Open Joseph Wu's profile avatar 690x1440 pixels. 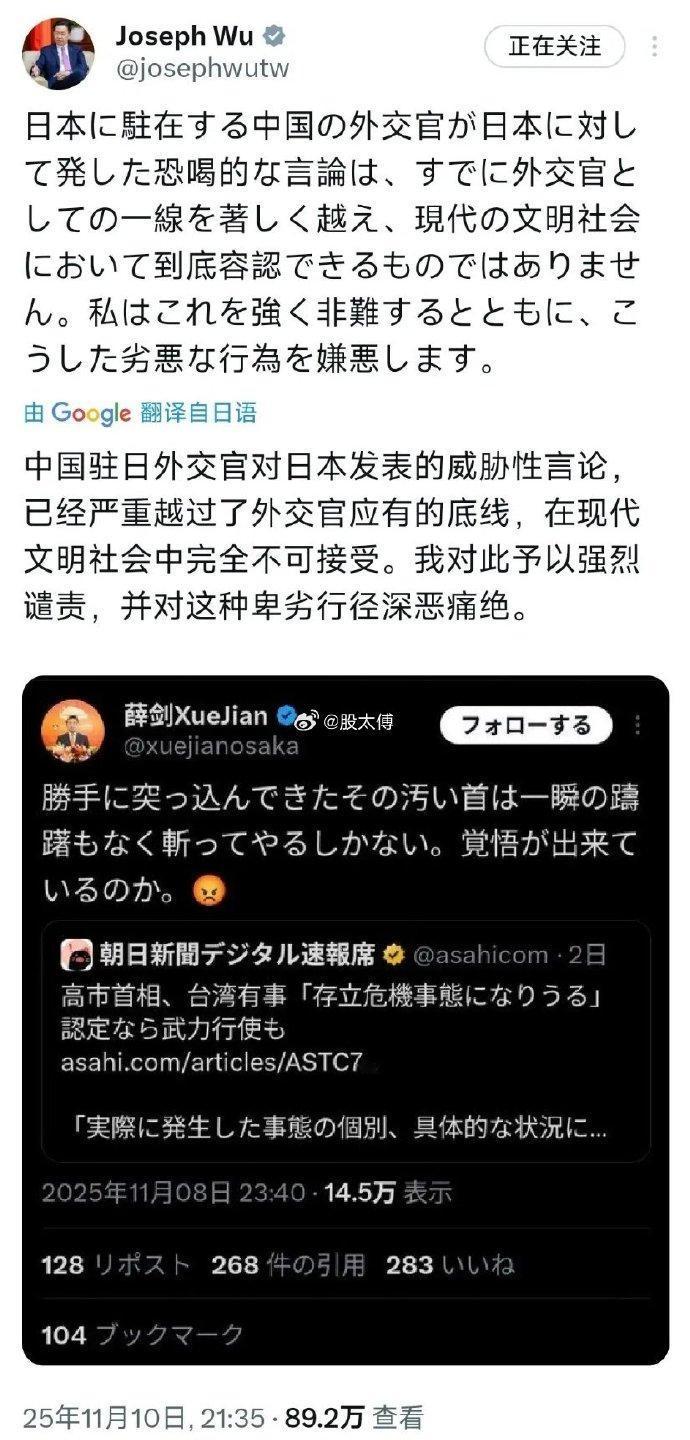(58, 53)
